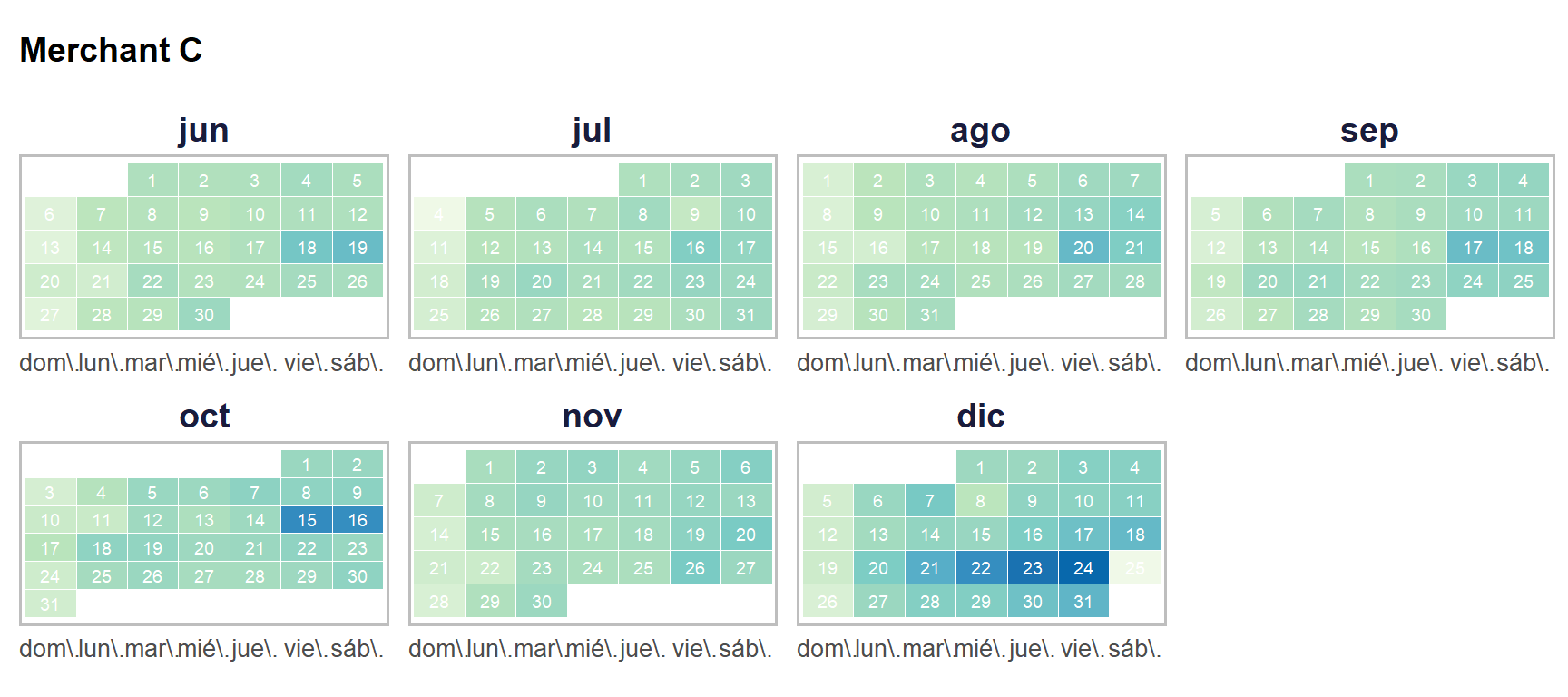Screen dimensions: 1568x697
Task: Select September 17 in the sep calendar
Action: (x=1472, y=248)
